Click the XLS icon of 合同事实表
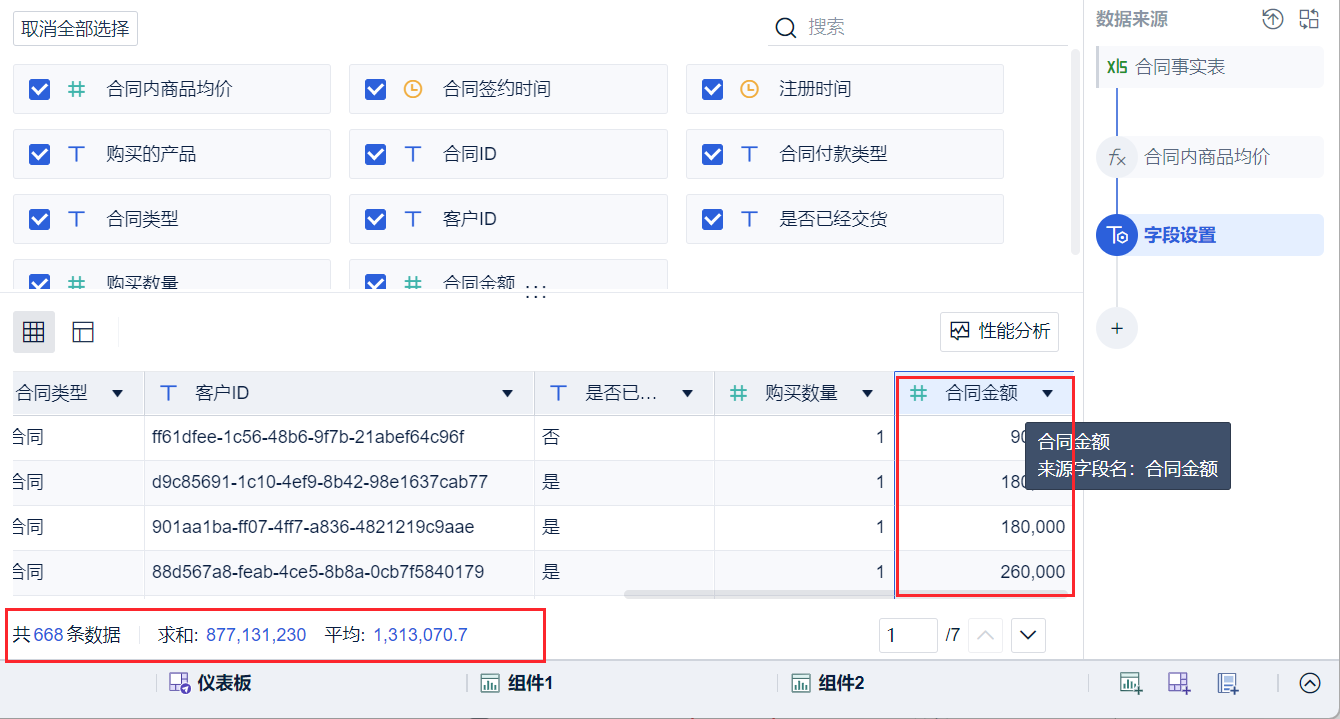This screenshot has width=1340, height=719. [x=1117, y=67]
